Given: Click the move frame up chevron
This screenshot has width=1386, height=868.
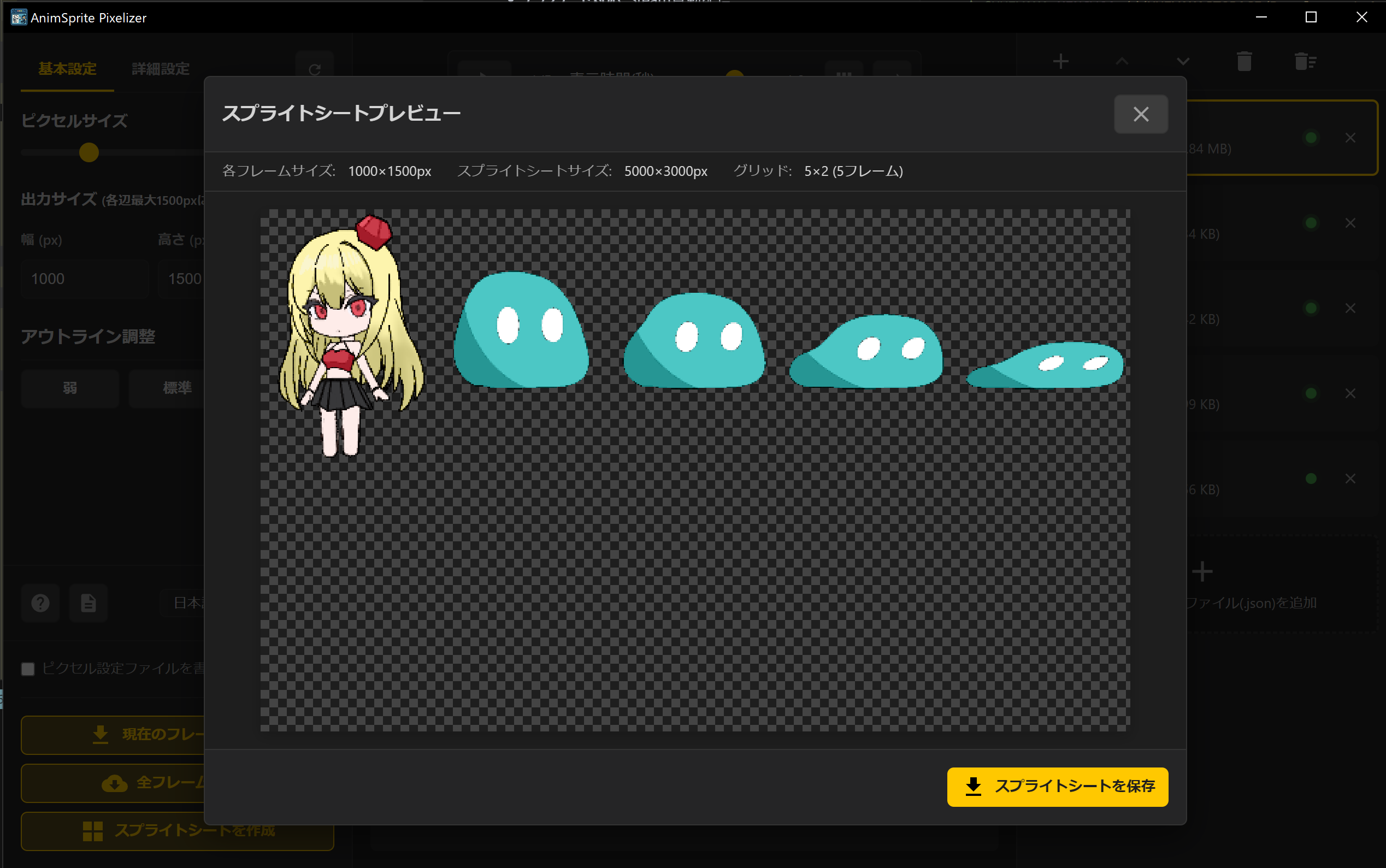Looking at the screenshot, I should [x=1122, y=61].
